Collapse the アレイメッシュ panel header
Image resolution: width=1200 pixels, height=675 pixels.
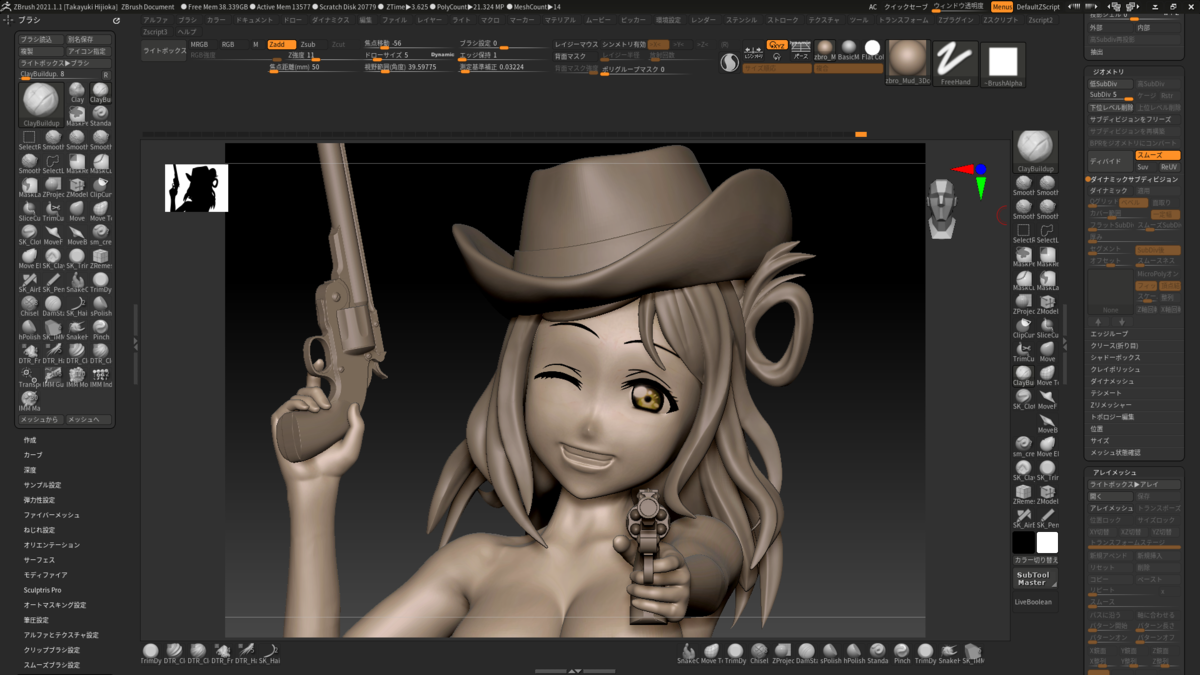(x=1115, y=472)
